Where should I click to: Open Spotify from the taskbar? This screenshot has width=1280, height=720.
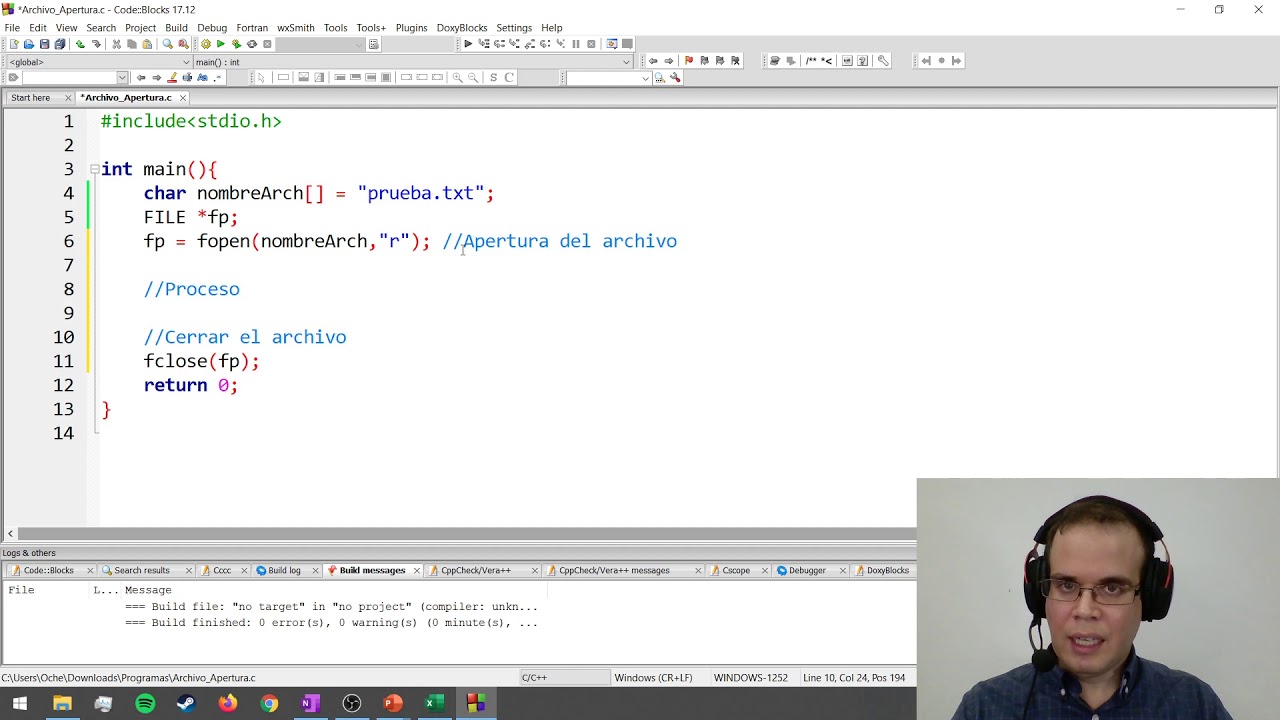click(145, 704)
